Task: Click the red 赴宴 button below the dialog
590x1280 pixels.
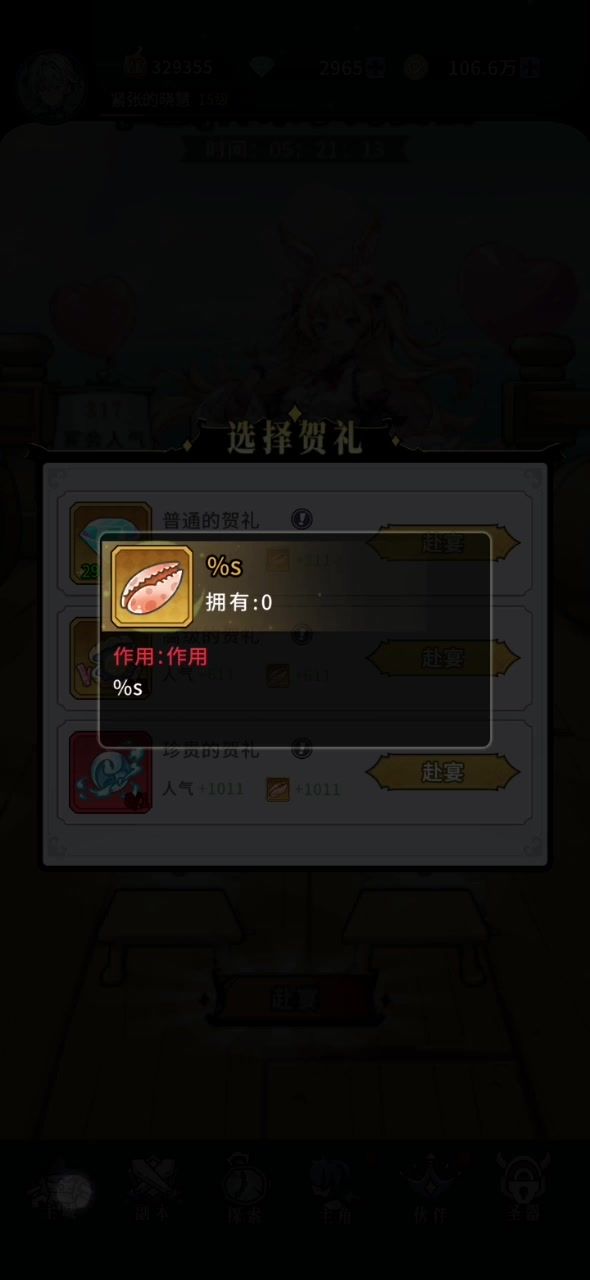Action: pos(295,997)
